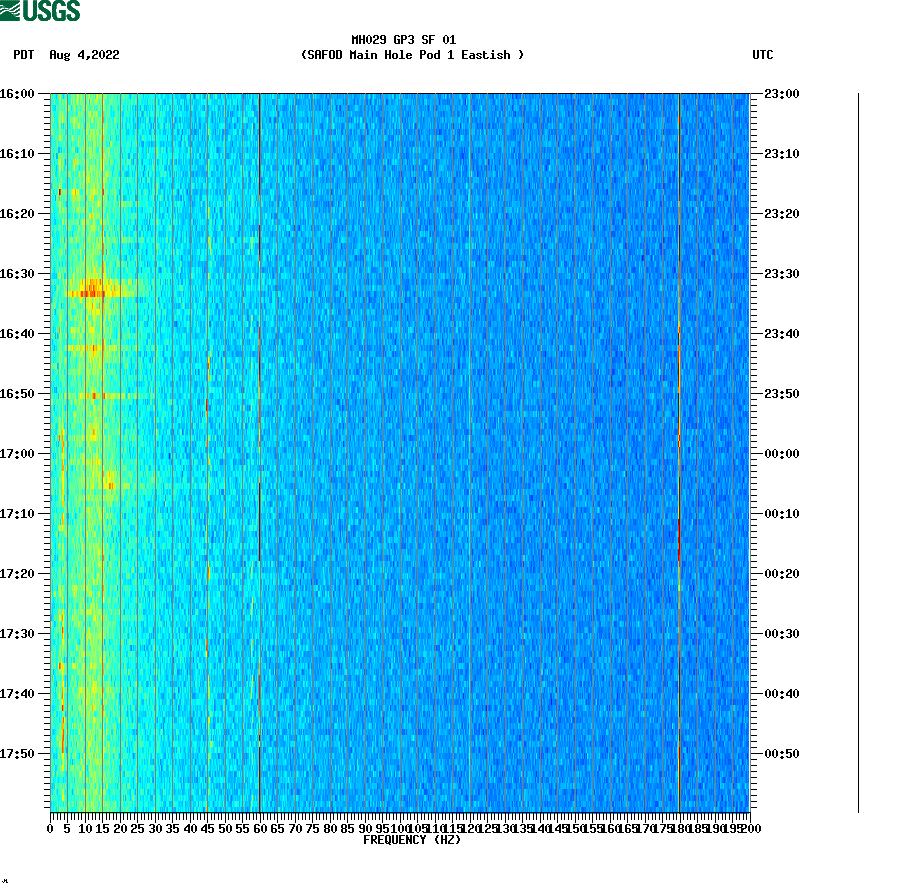
Task: Select the green USGS wave emblem
Action: pos(12,9)
